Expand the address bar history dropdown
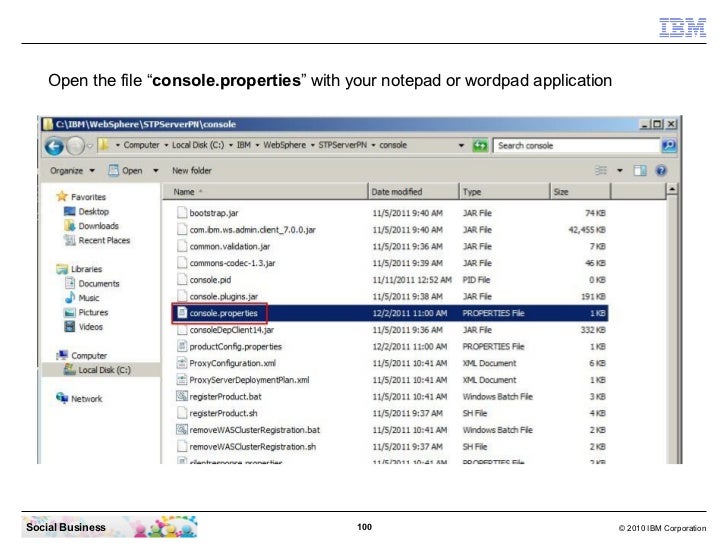 point(461,145)
